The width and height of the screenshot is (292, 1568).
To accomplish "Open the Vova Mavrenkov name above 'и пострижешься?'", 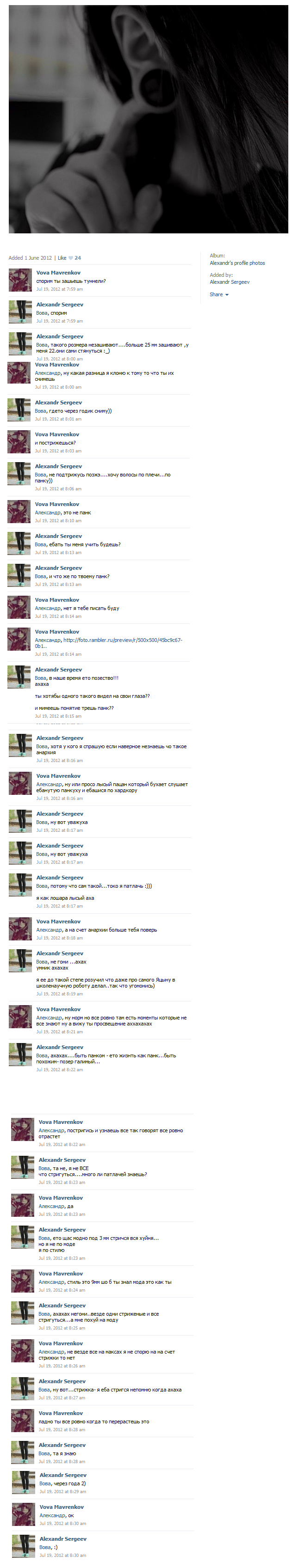I will (57, 434).
